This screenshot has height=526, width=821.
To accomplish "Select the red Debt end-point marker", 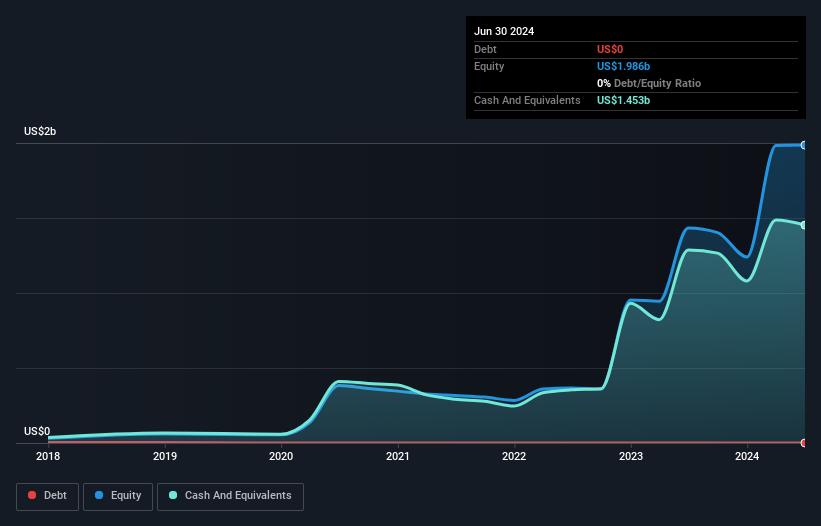I will [804, 442].
